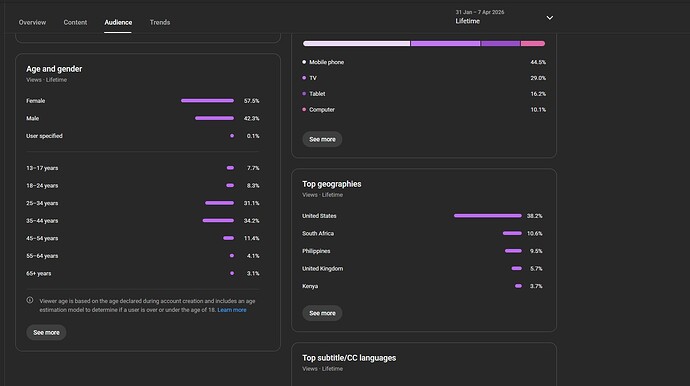Click See more under device type list
Screen dimensions: 690x386
pyautogui.click(x=322, y=139)
